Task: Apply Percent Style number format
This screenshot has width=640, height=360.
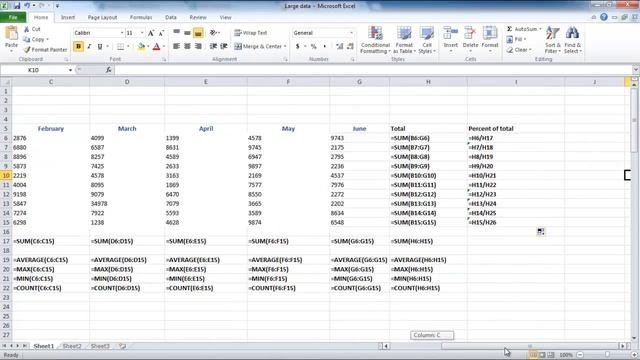Action: [313, 47]
